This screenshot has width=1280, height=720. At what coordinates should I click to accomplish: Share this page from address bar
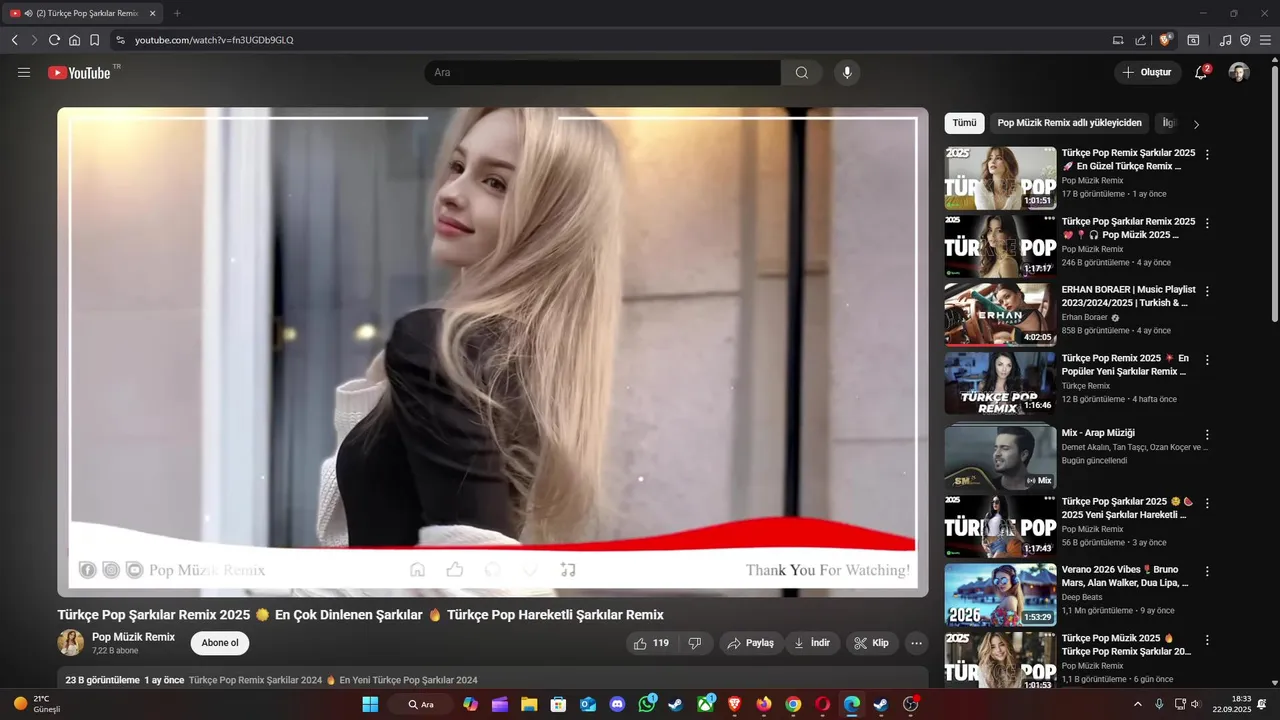tap(1141, 40)
